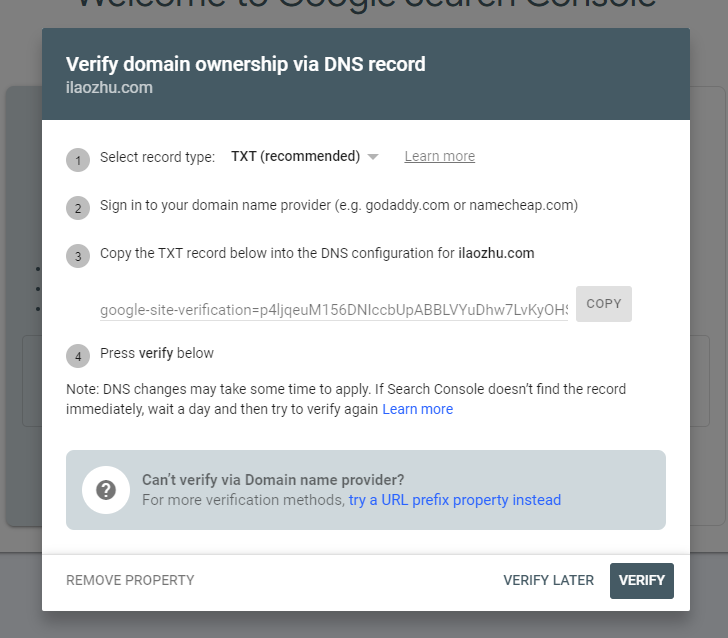Click the Remove Property button
Viewport: 728px width, 638px height.
coord(130,580)
